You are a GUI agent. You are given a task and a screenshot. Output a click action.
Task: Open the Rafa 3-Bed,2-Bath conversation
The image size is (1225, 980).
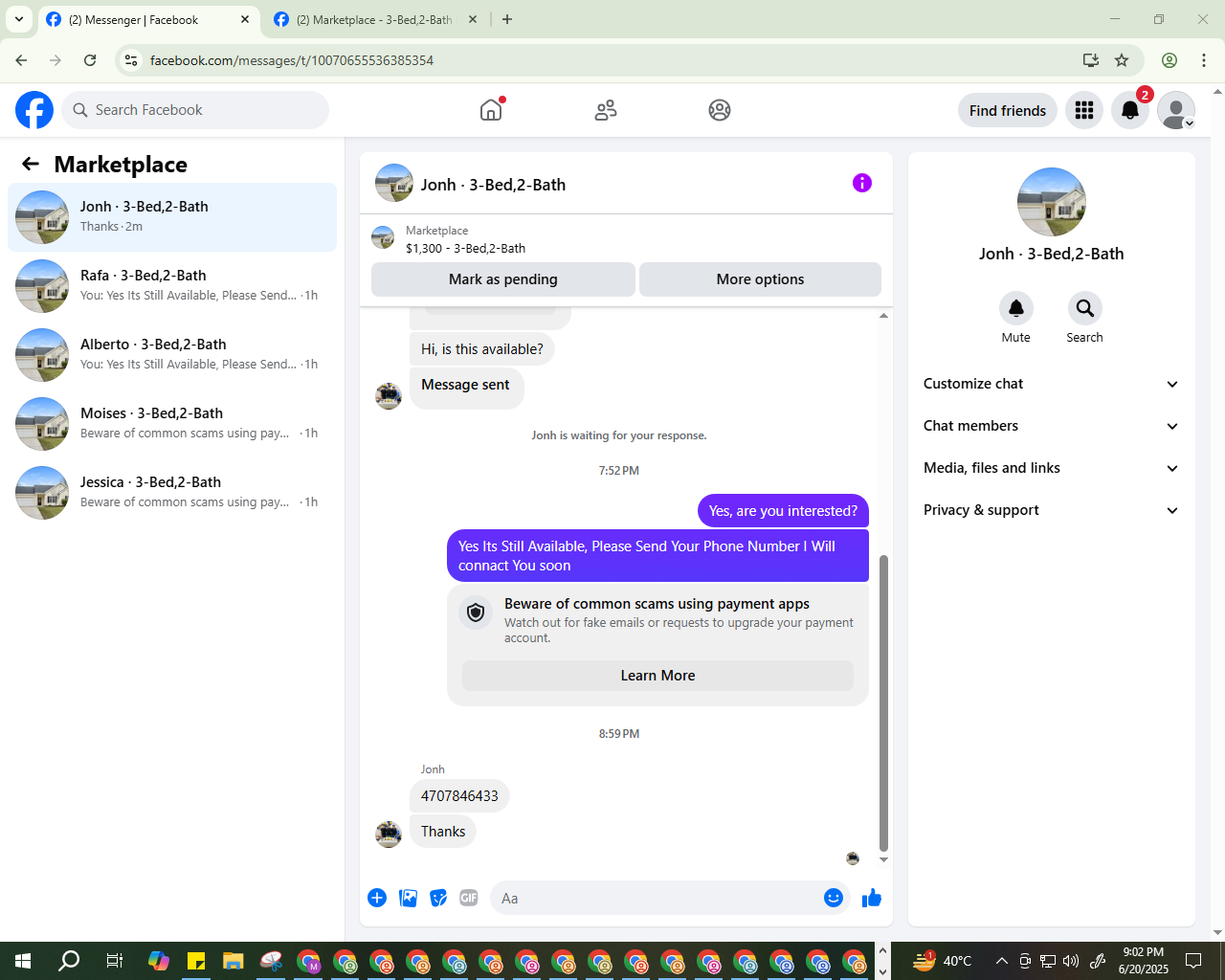point(172,286)
